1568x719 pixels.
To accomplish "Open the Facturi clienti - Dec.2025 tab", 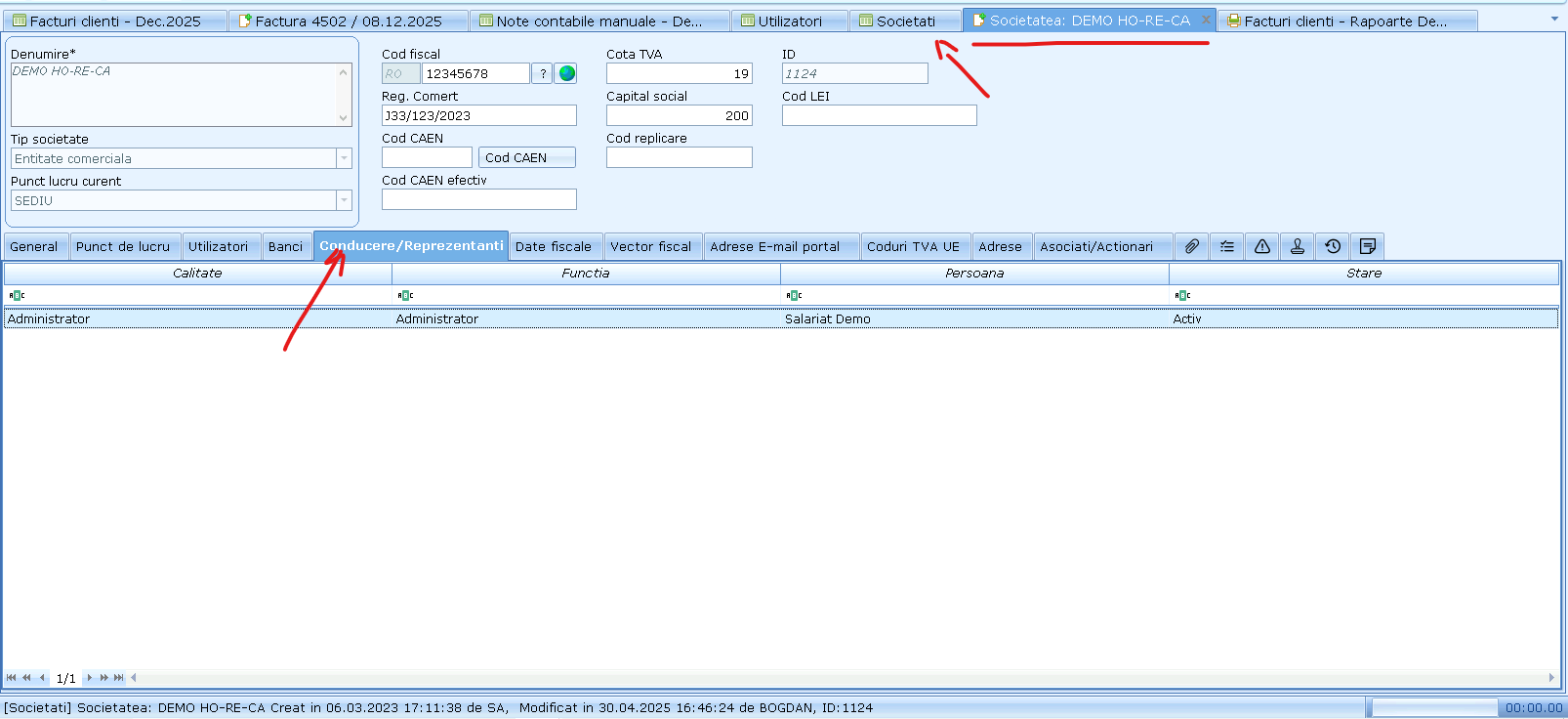I will (x=114, y=21).
